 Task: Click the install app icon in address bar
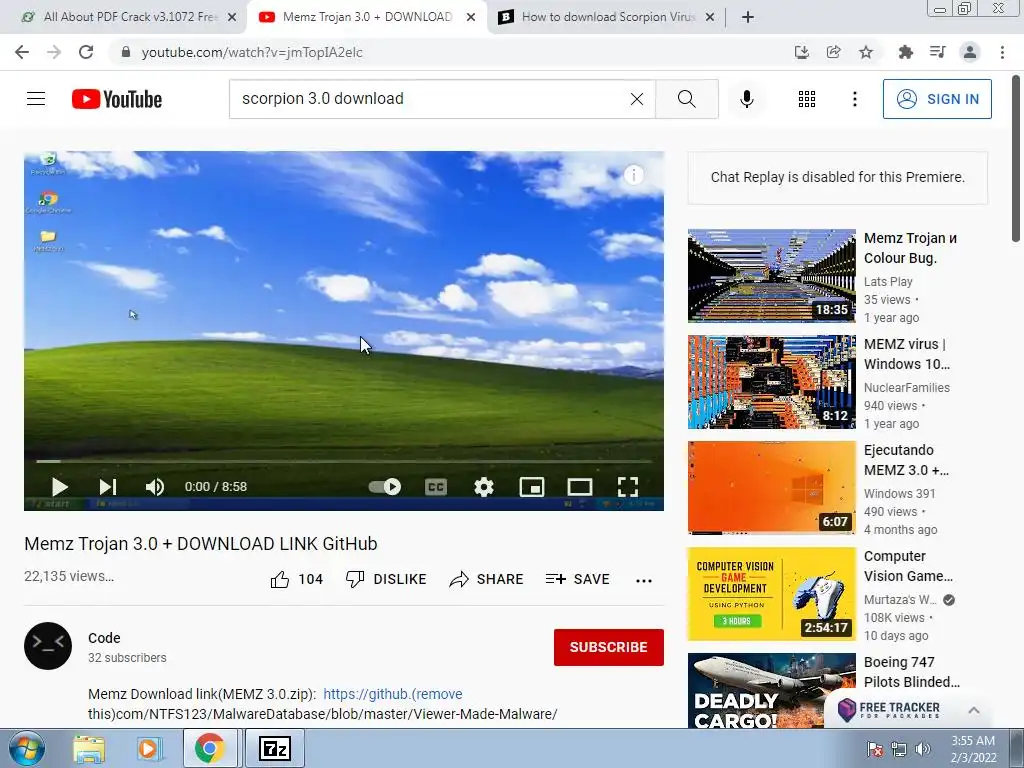tap(802, 52)
